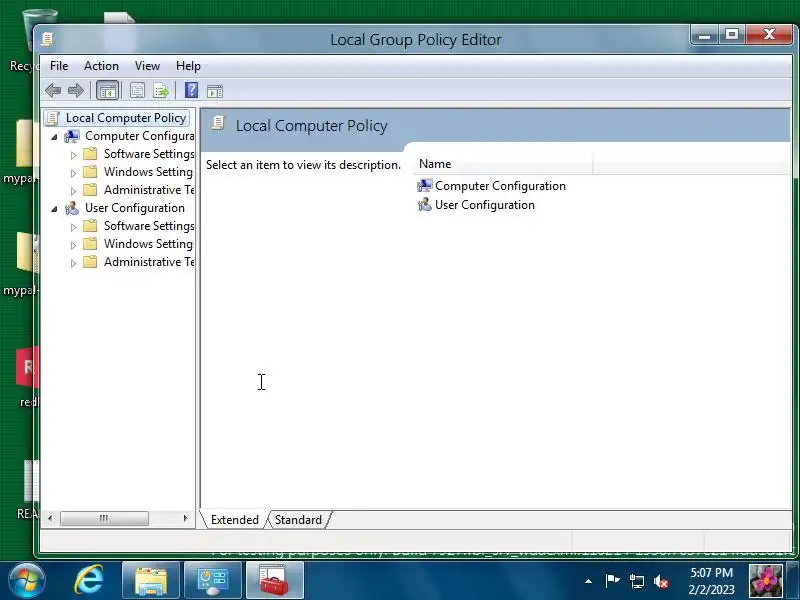
Task: Open Properties from the toolbar icon
Action: 137,91
